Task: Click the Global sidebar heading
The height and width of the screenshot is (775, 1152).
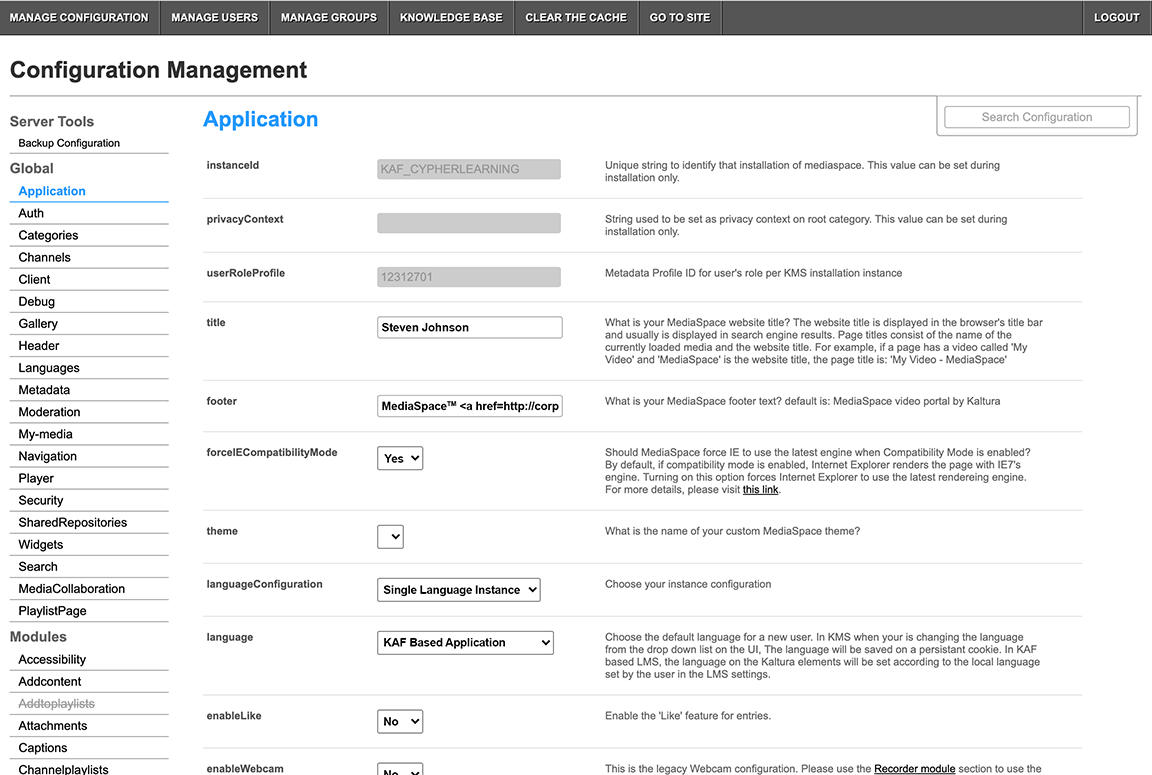Action: click(32, 168)
